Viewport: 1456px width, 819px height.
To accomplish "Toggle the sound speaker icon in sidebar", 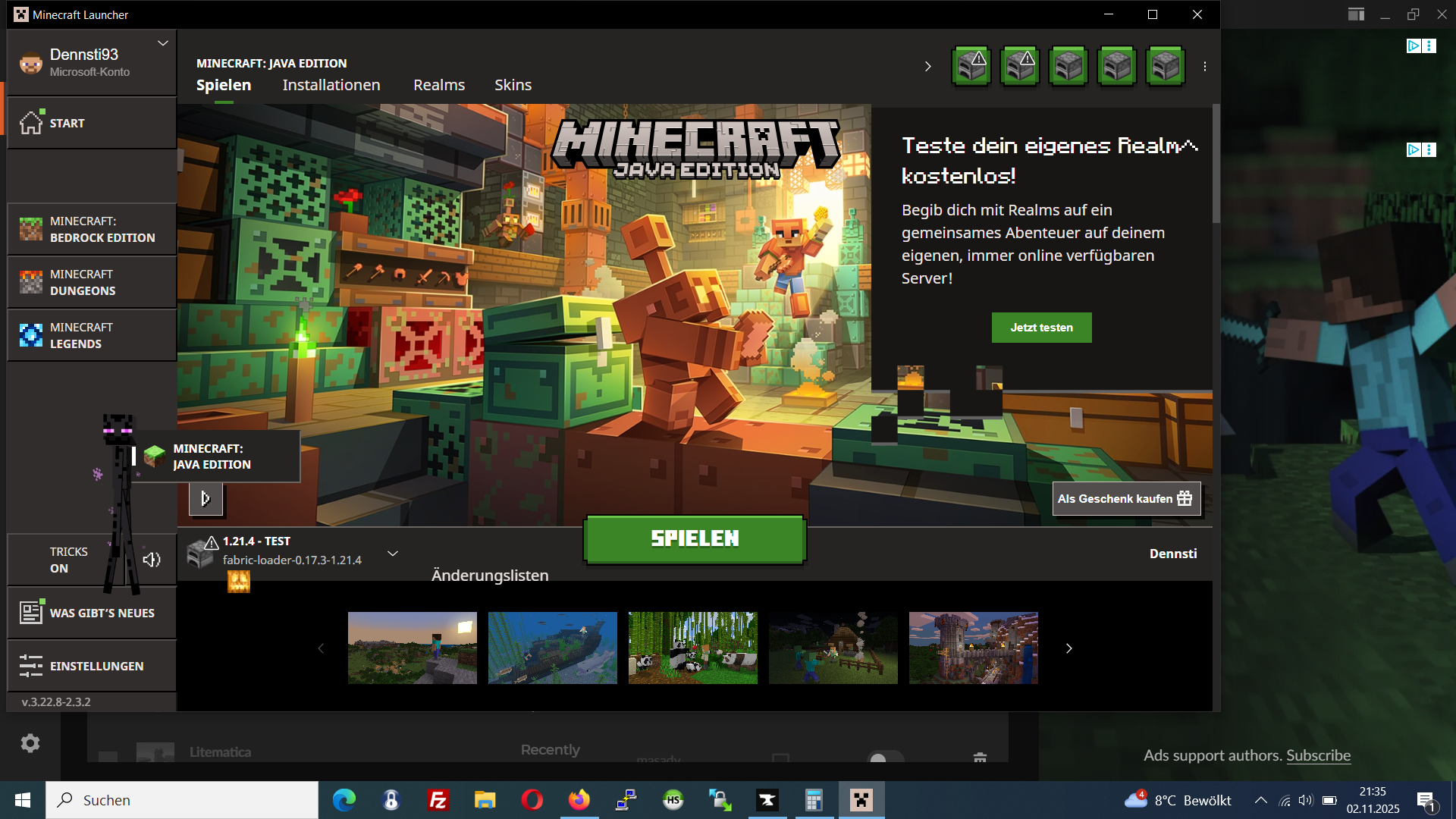I will pyautogui.click(x=152, y=560).
